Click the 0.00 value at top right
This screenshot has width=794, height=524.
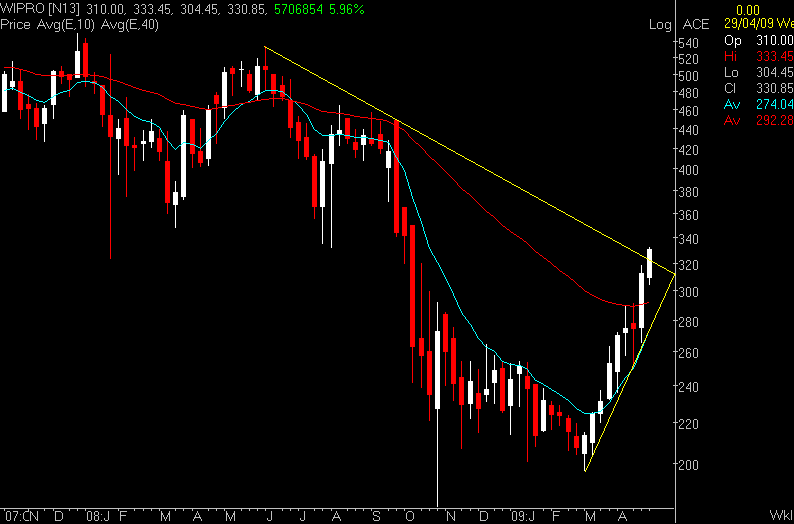pos(748,10)
